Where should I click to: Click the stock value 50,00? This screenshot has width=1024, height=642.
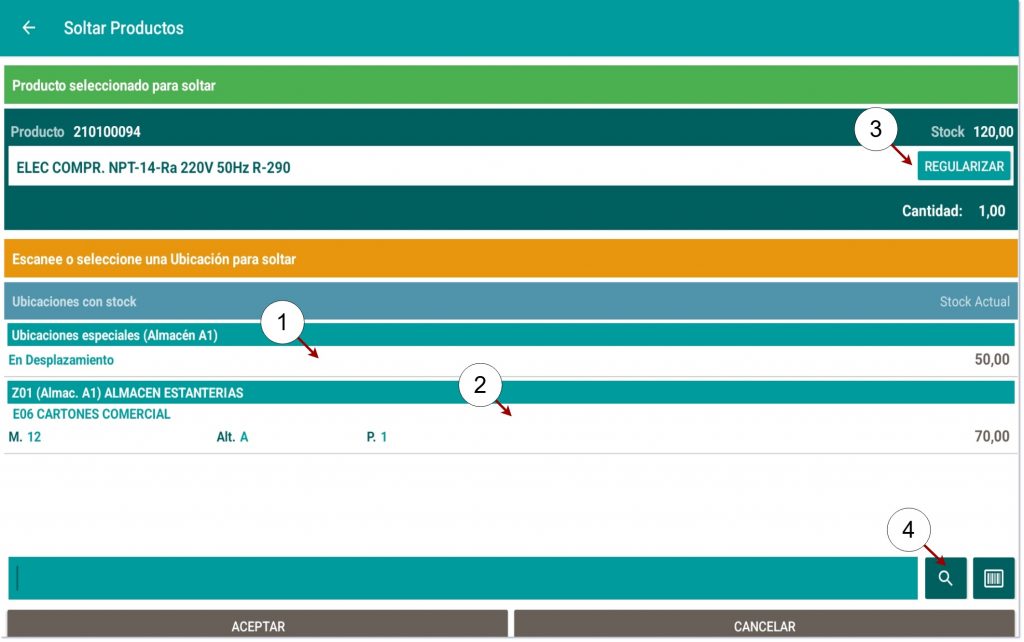[991, 360]
